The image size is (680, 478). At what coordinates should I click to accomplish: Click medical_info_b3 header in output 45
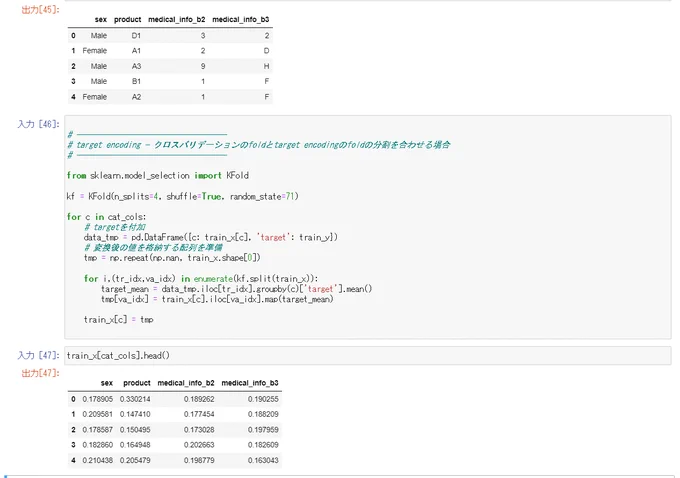tap(241, 20)
